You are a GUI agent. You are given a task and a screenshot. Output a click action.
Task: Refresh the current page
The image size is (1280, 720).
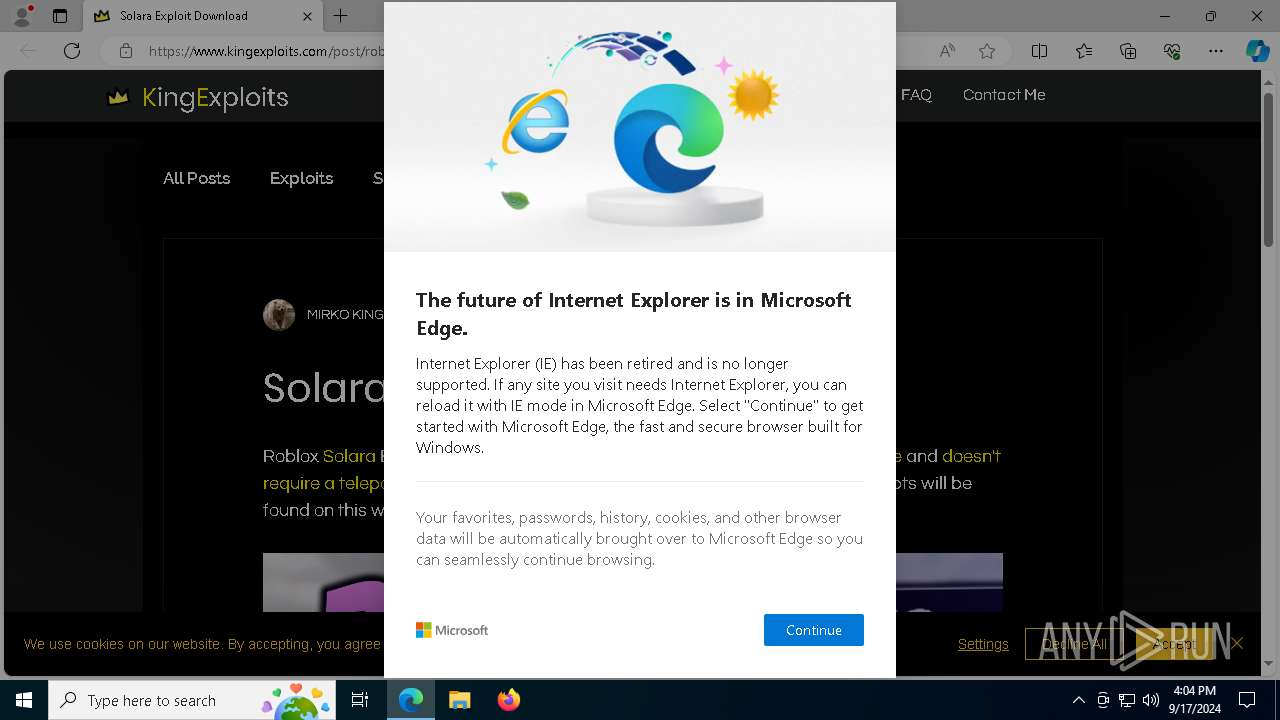click(72, 51)
